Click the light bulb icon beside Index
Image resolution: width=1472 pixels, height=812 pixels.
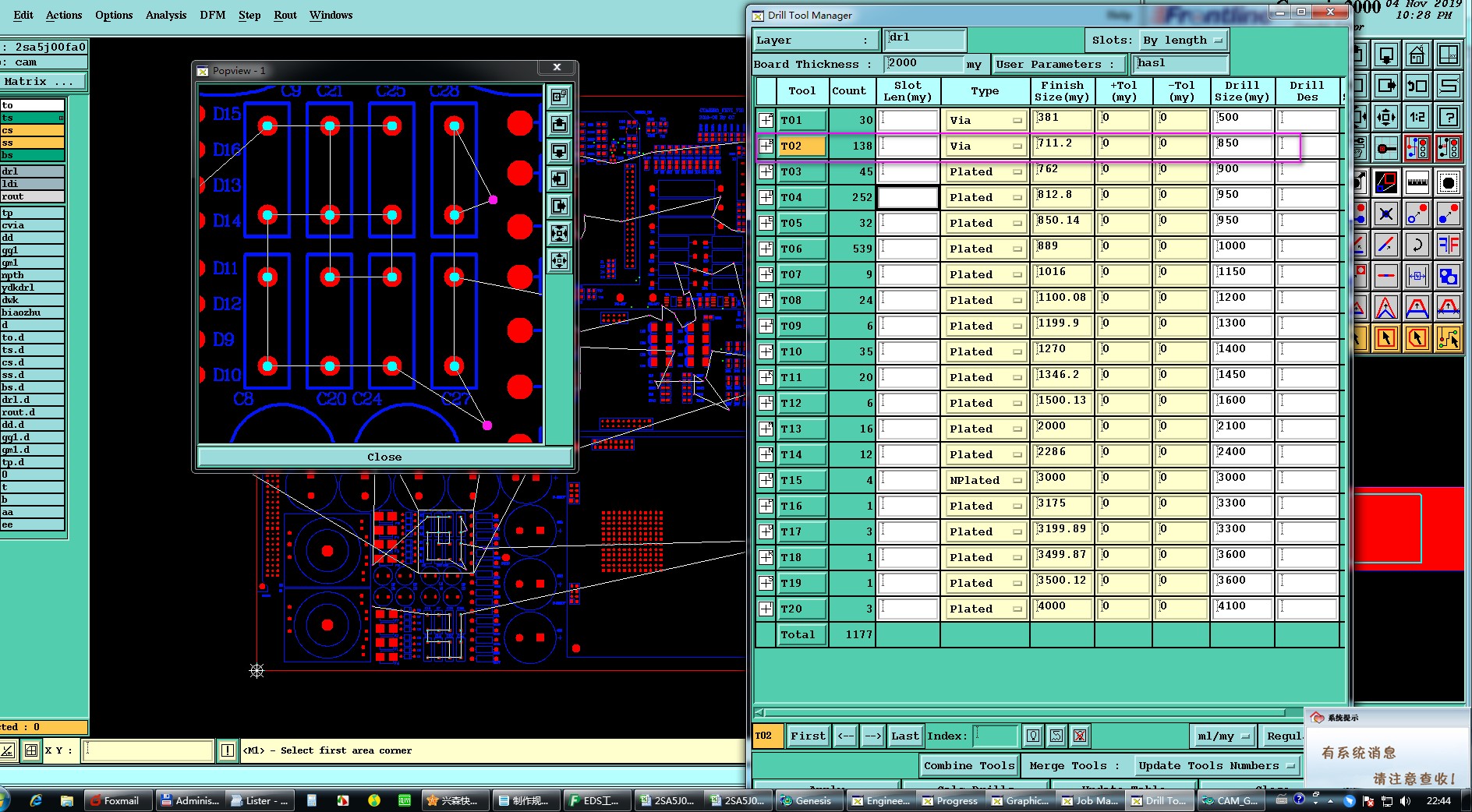1033,736
